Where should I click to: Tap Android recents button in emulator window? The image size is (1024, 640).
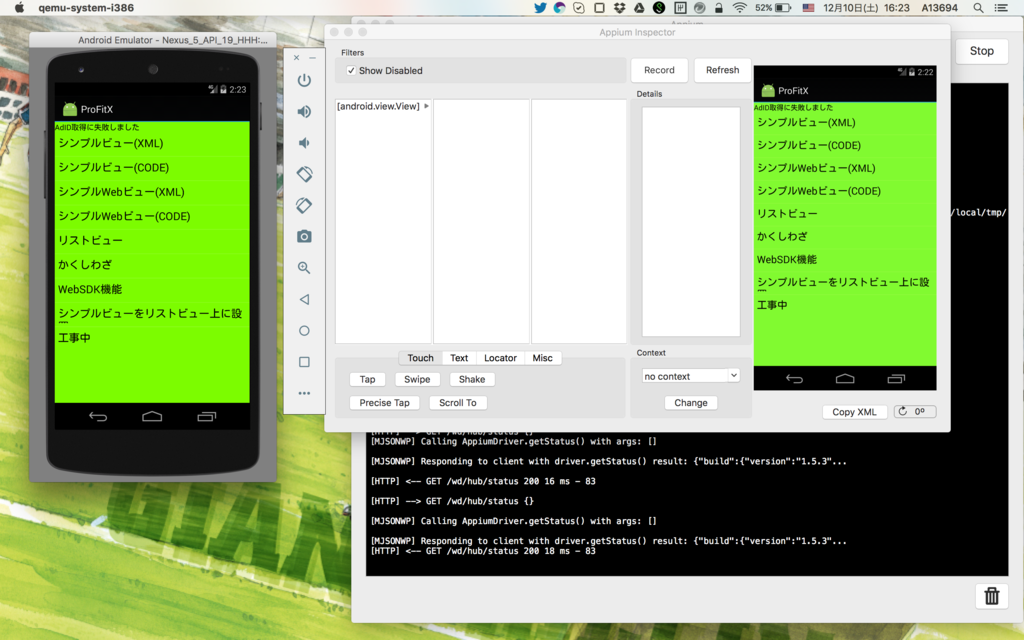pyautogui.click(x=206, y=416)
